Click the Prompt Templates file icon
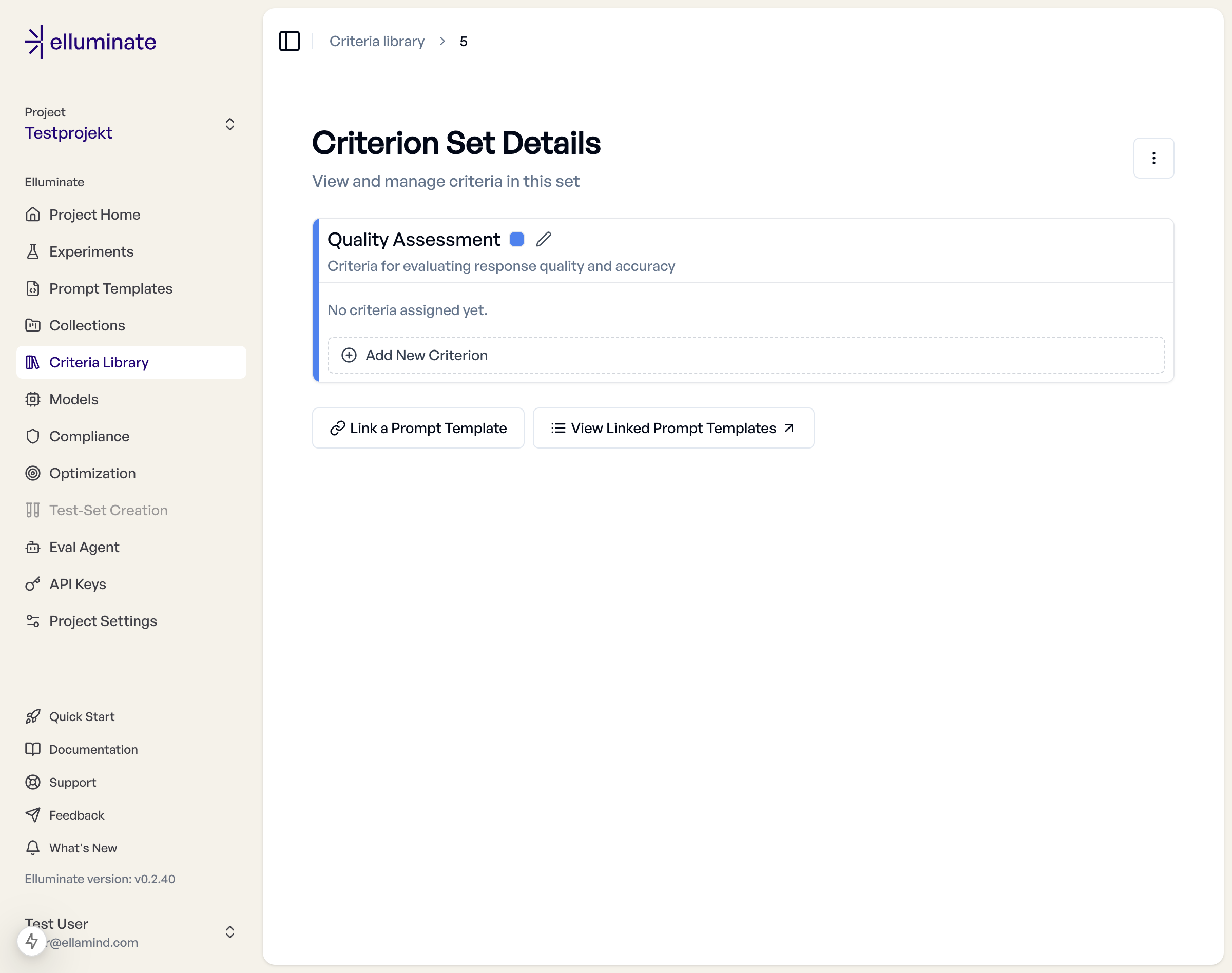The width and height of the screenshot is (1232, 973). 33,289
